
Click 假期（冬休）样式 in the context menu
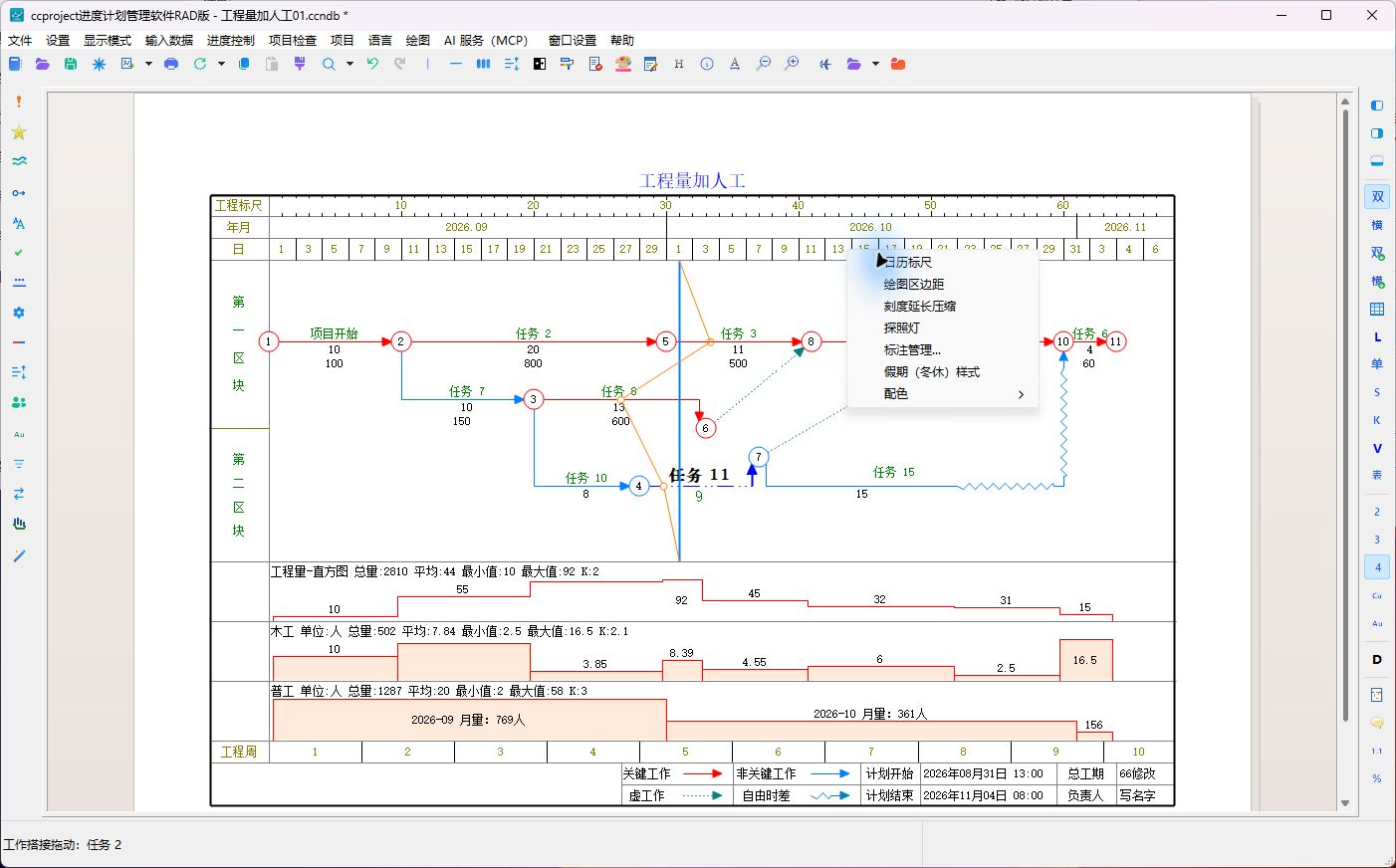tap(932, 371)
